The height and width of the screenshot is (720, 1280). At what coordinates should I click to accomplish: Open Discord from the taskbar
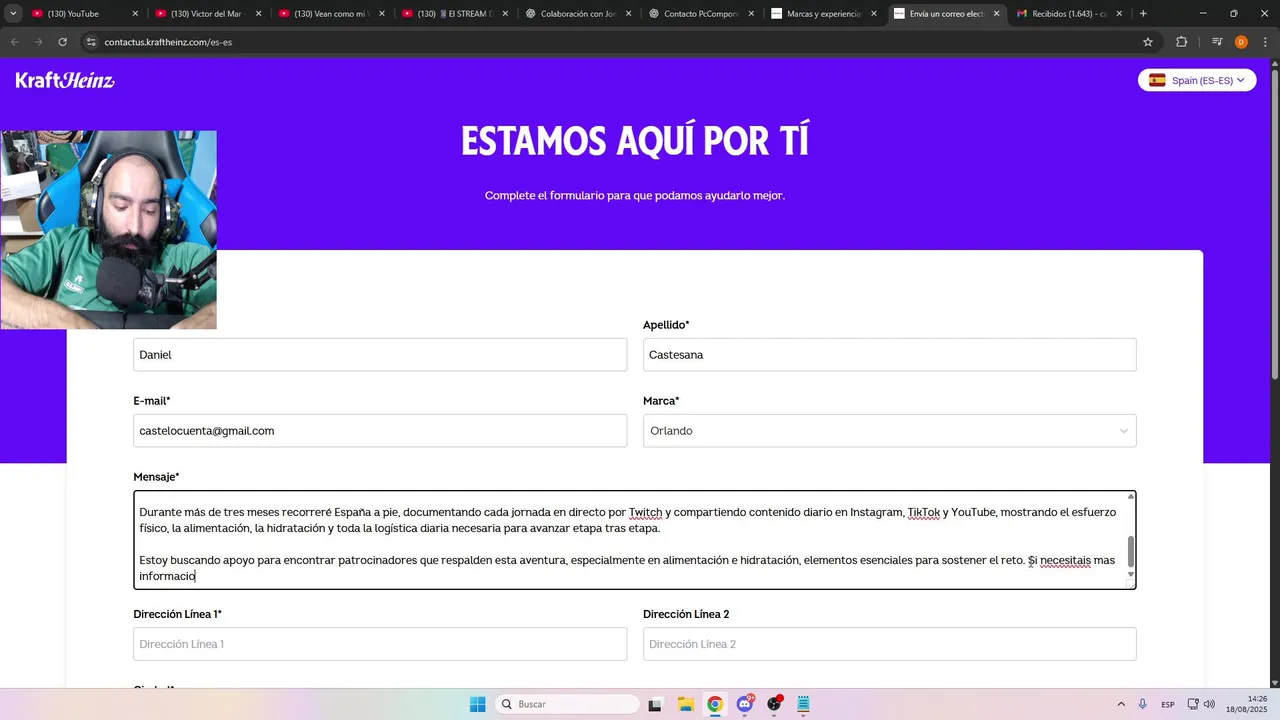[x=745, y=704]
